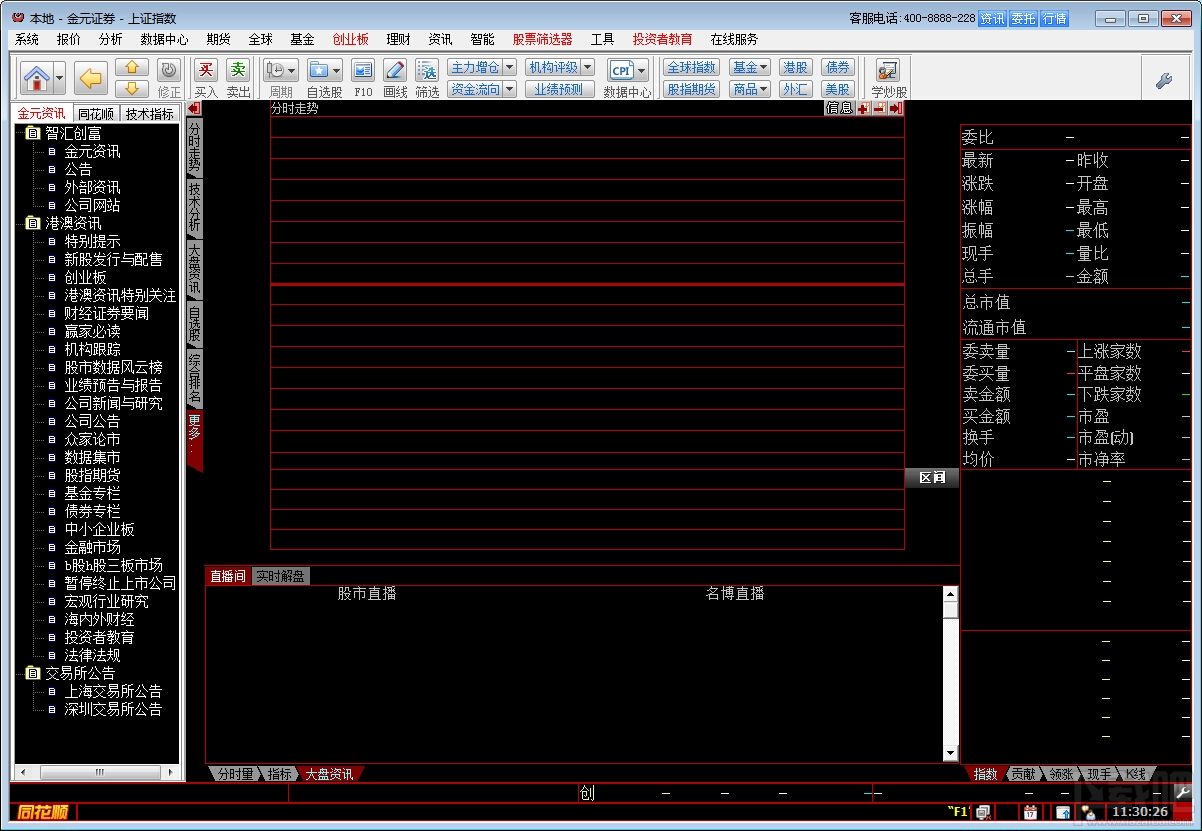Click the wrench settings icon in toolbar
The width and height of the screenshot is (1202, 831).
(x=1164, y=81)
